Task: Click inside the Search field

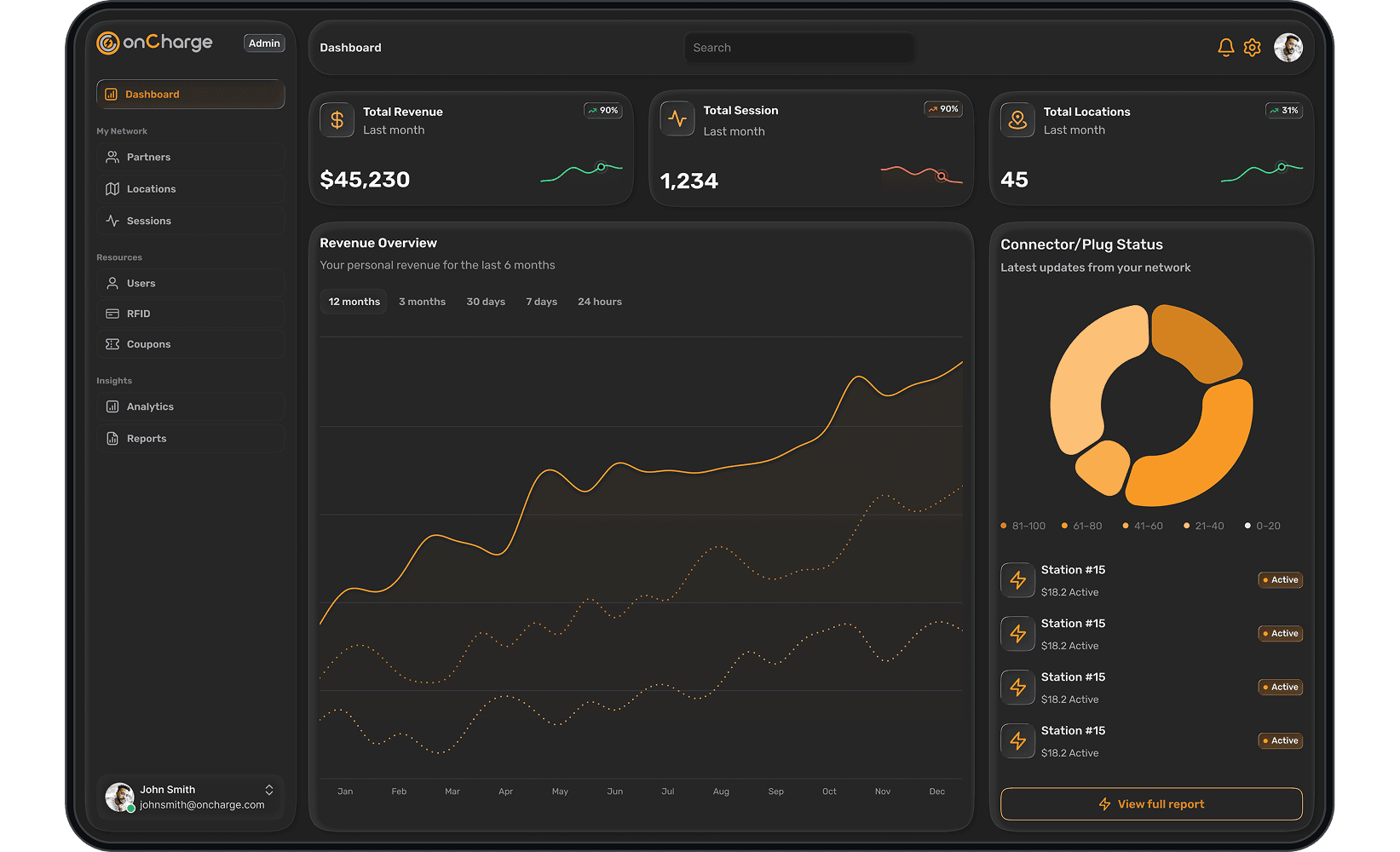Action: (x=798, y=48)
